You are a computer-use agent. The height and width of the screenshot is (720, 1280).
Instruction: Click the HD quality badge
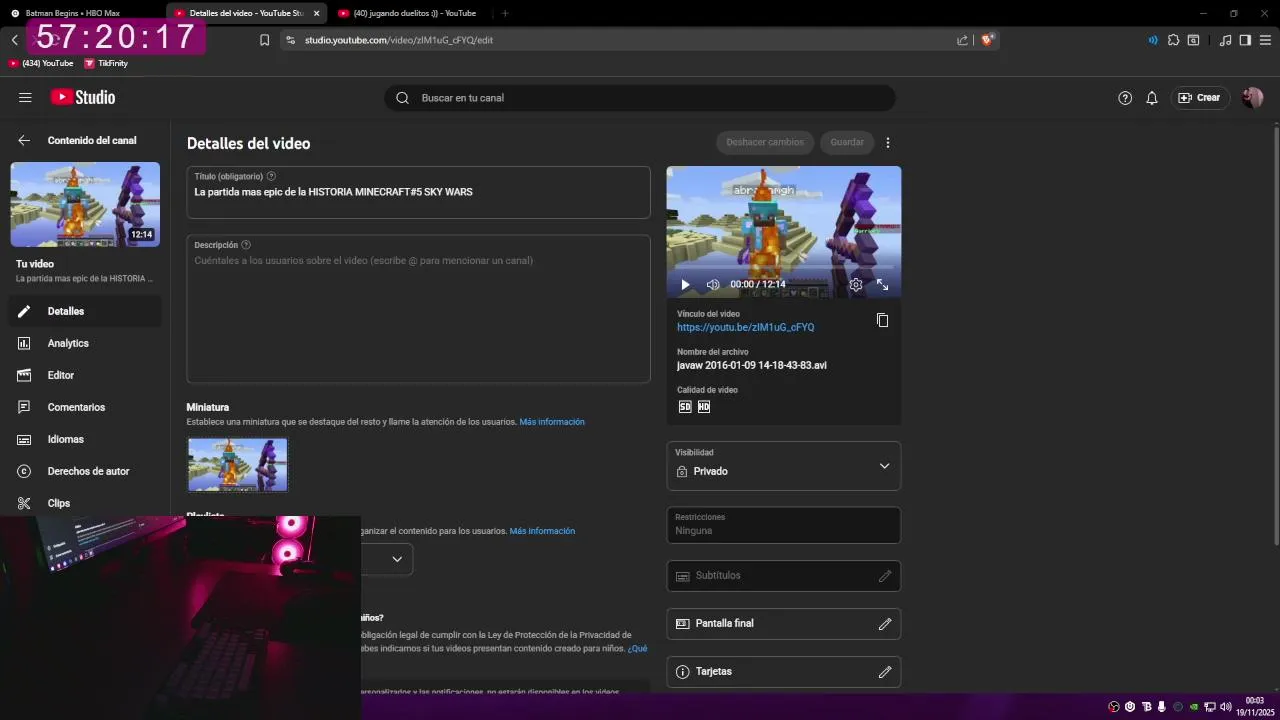[x=704, y=407]
